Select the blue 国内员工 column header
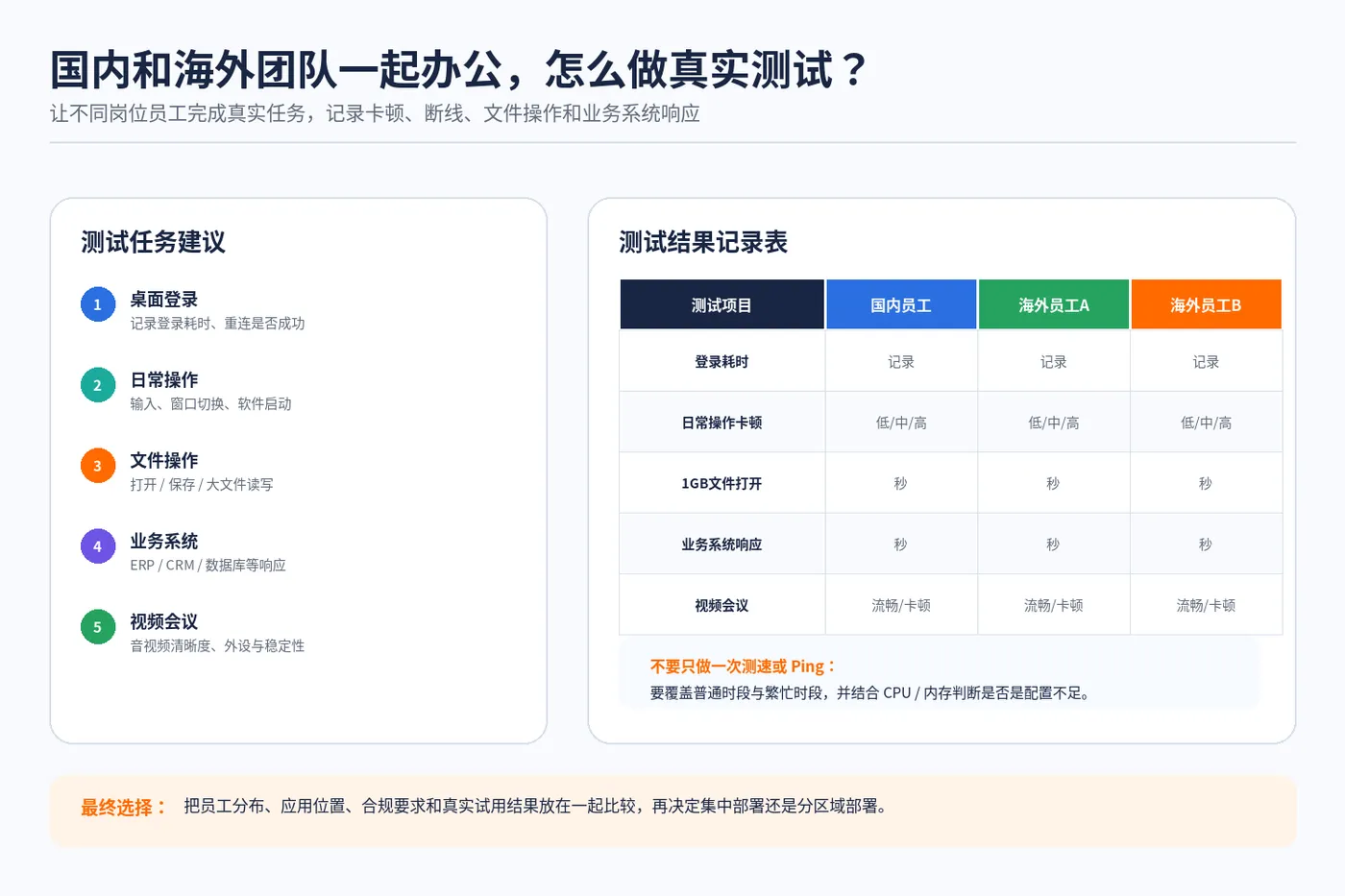Viewport: 1345px width, 896px height. 901,304
